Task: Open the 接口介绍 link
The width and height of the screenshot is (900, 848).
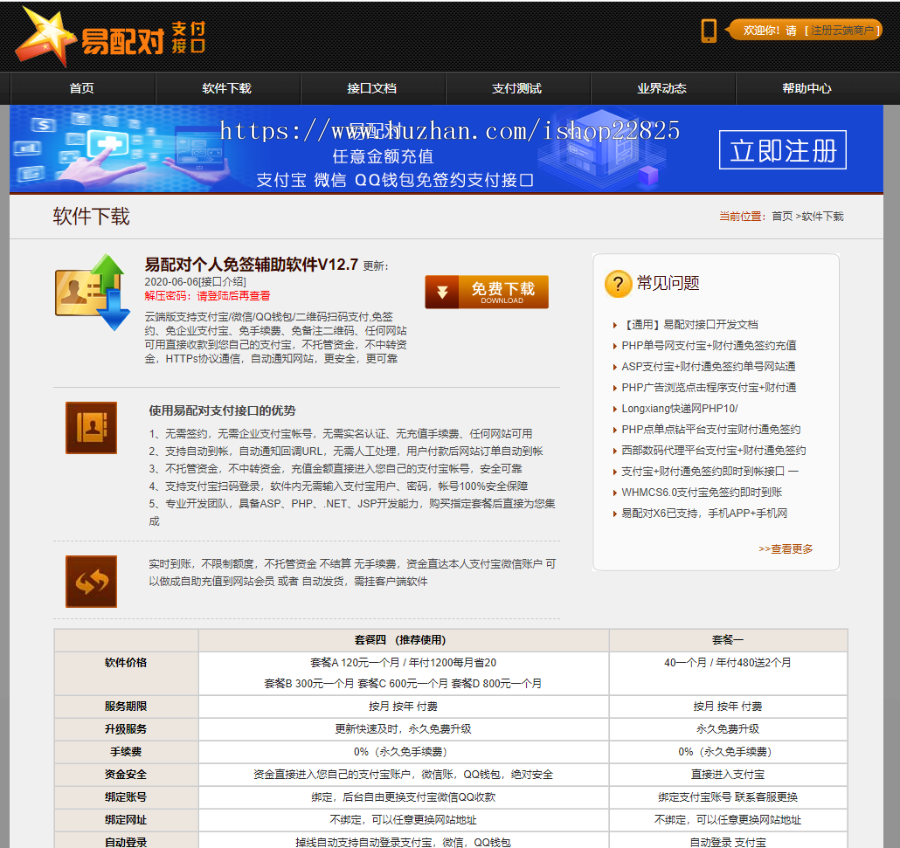Action: coord(222,282)
